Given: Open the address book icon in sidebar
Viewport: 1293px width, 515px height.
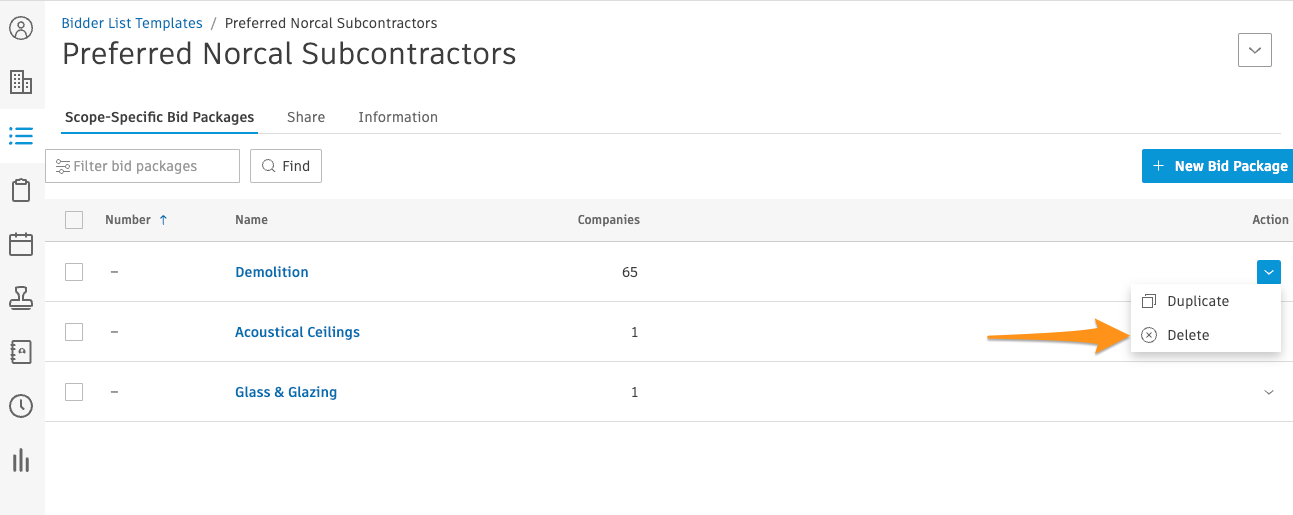Looking at the screenshot, I should pyautogui.click(x=21, y=352).
